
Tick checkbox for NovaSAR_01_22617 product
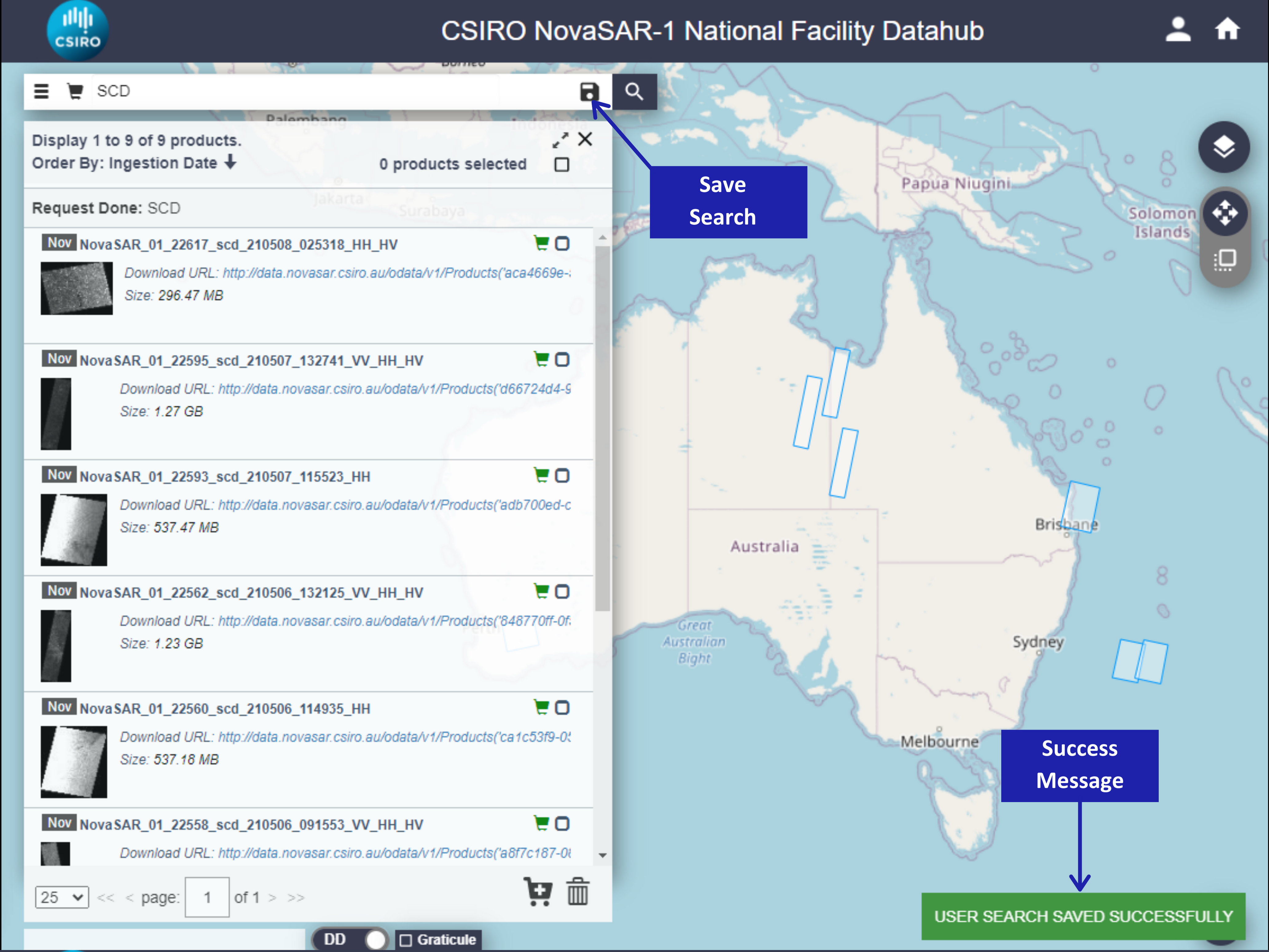562,244
